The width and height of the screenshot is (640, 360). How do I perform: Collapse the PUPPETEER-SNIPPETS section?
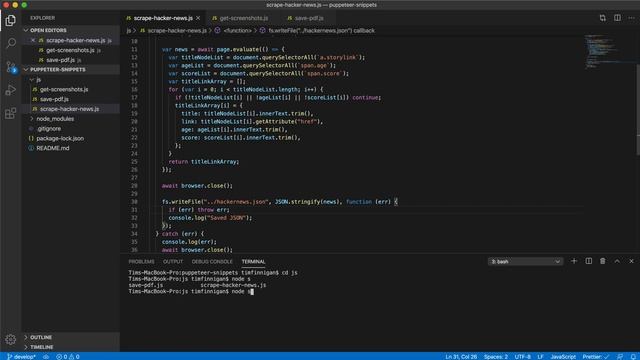click(71, 69)
